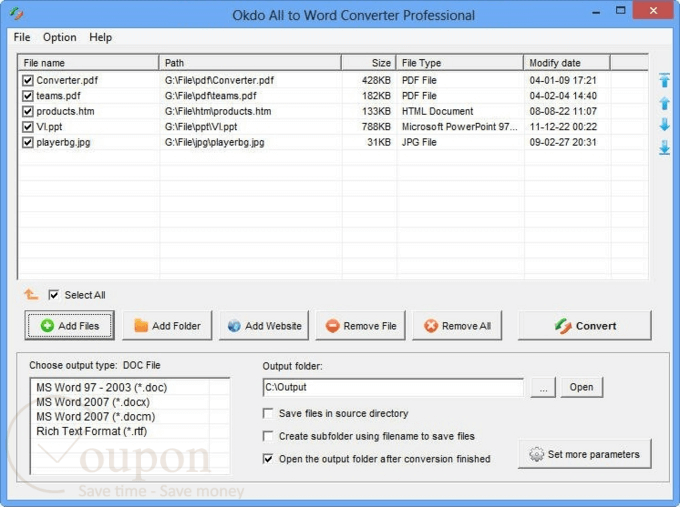This screenshot has height=507, width=680.
Task: Select MS Word 97 - 2003 (*.doc) output type
Action: click(x=101, y=387)
